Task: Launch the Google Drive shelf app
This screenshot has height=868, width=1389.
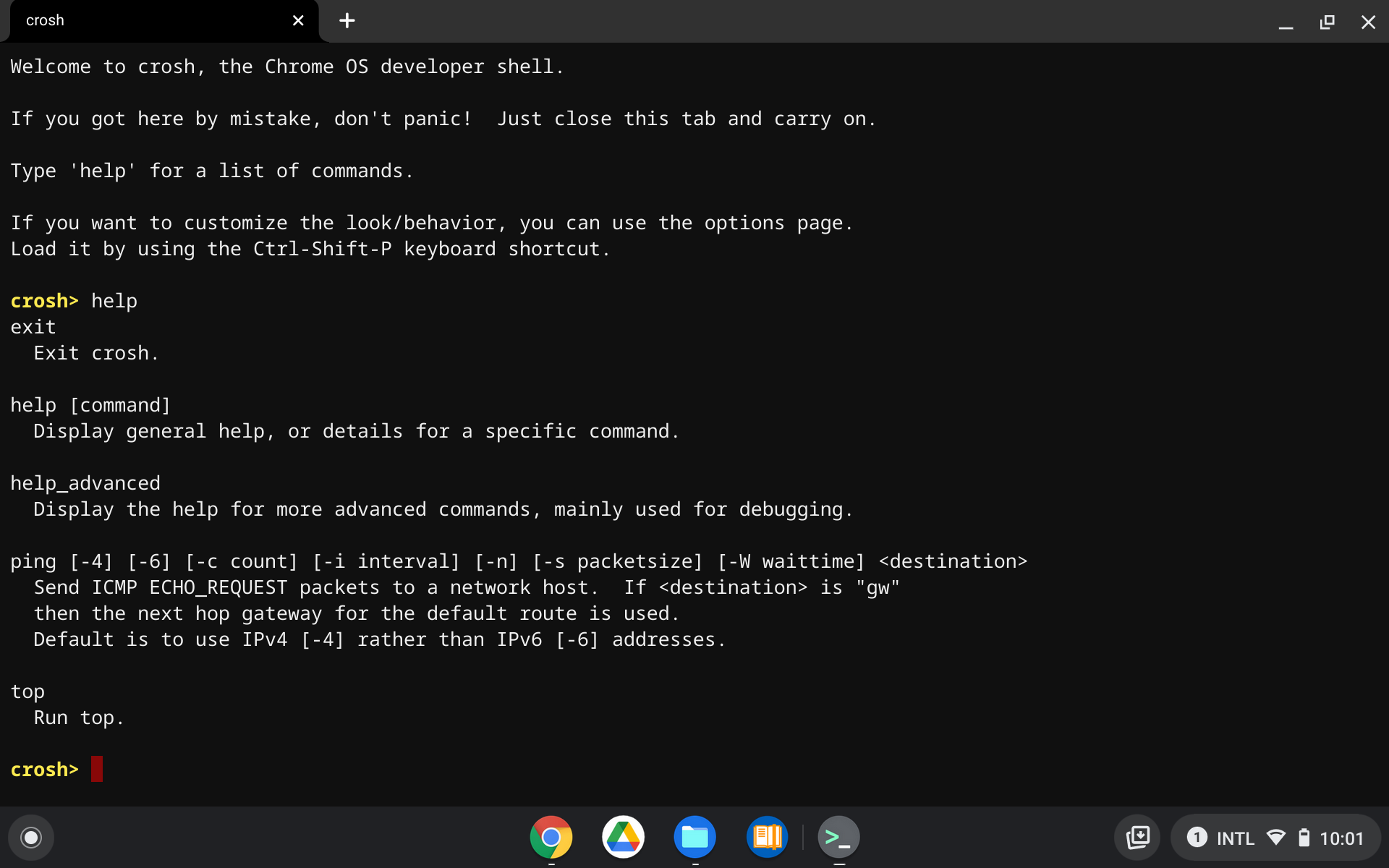Action: coord(623,837)
